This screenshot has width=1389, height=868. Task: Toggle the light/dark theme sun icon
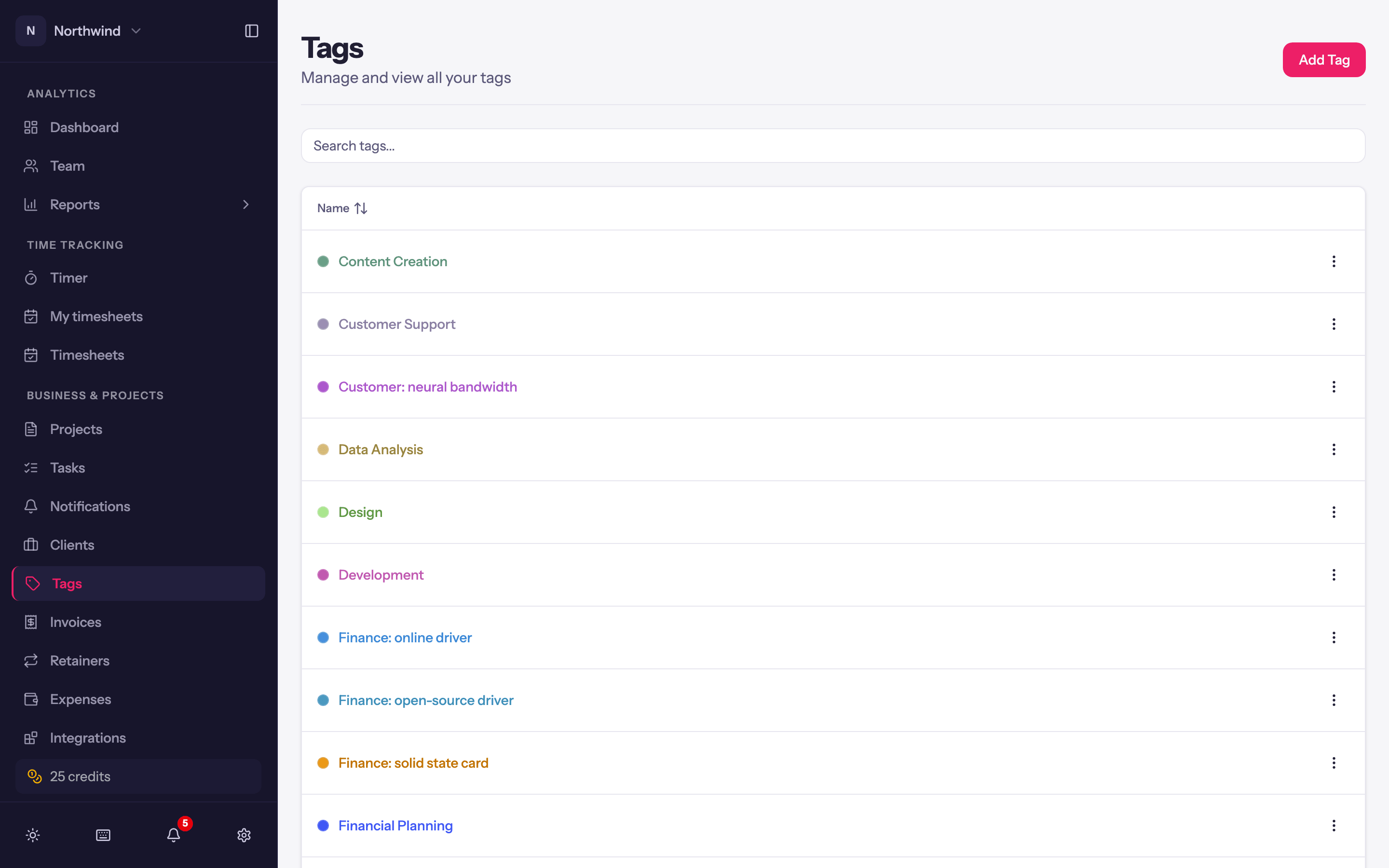pos(33,835)
